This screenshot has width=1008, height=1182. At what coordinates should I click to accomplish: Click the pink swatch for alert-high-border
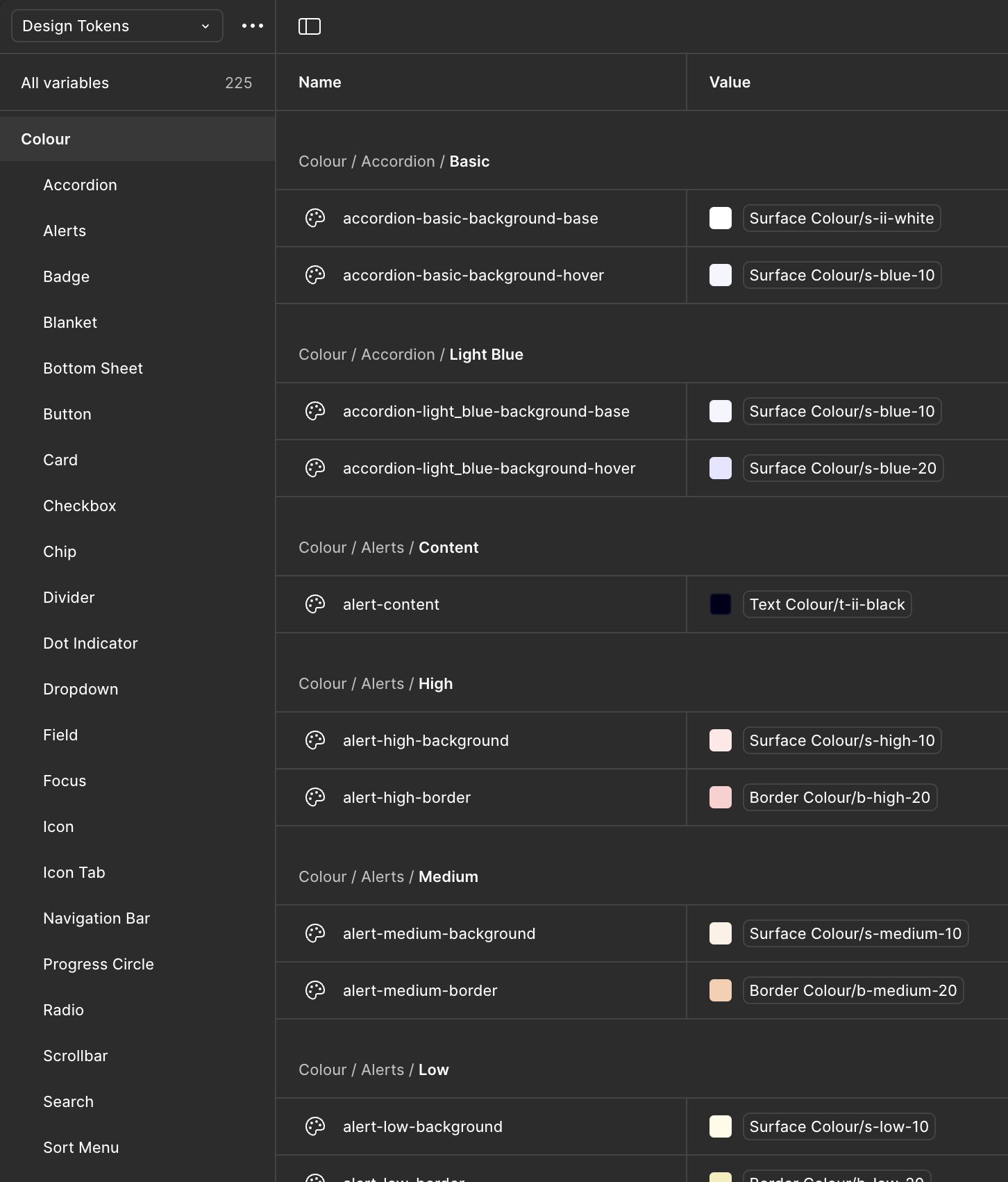coord(721,797)
